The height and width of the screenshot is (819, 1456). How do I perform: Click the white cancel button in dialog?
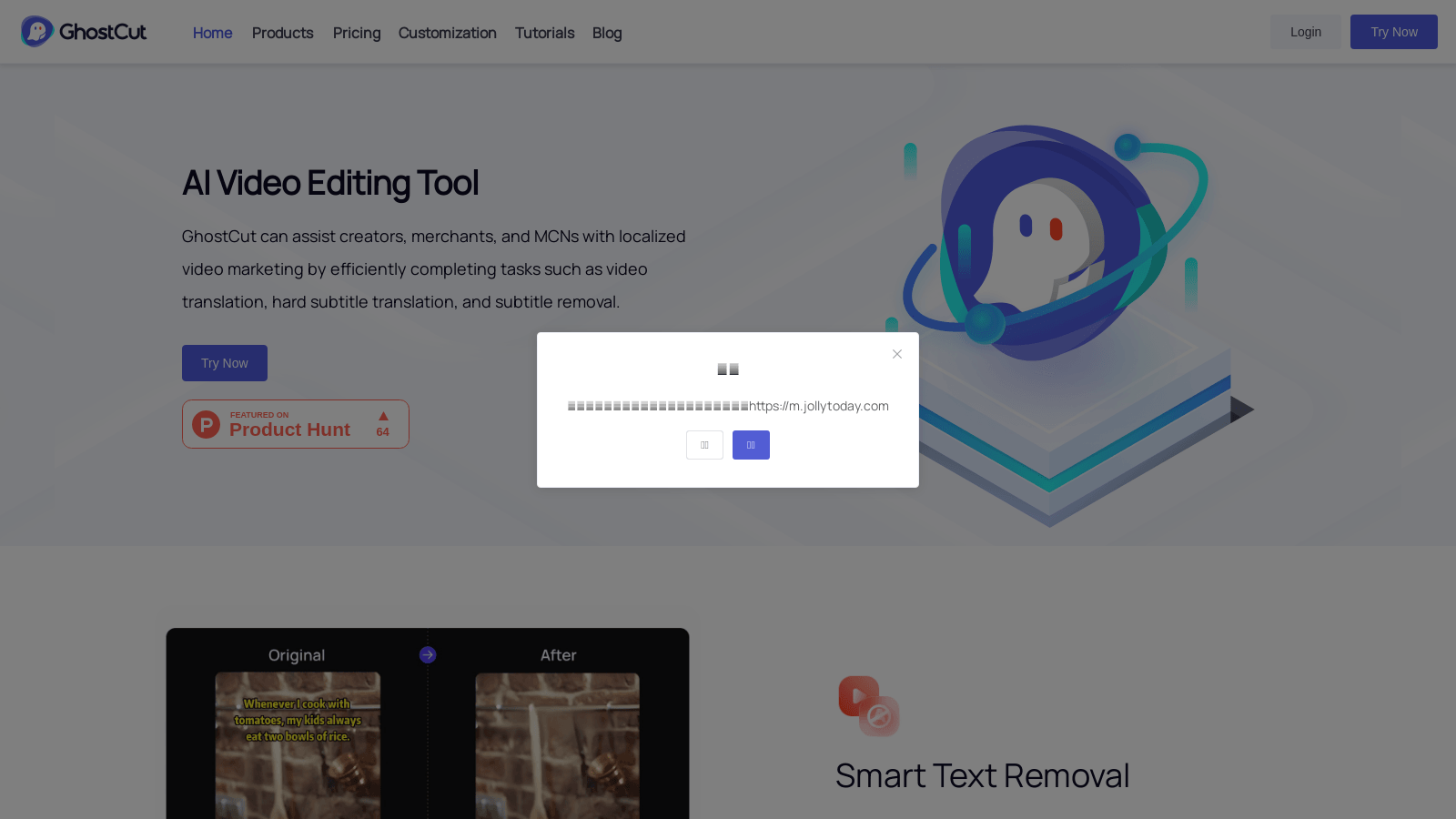coord(704,445)
